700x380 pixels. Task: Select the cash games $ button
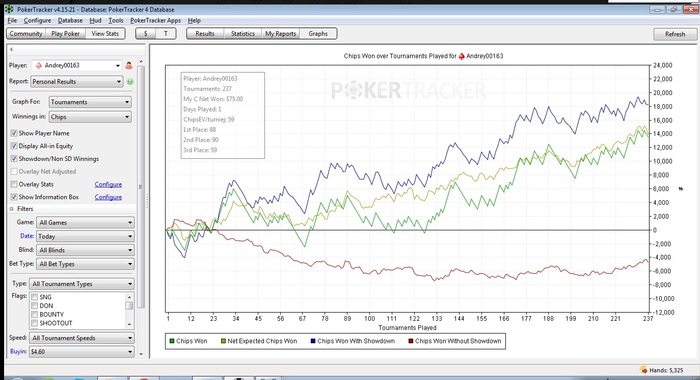[x=146, y=33]
